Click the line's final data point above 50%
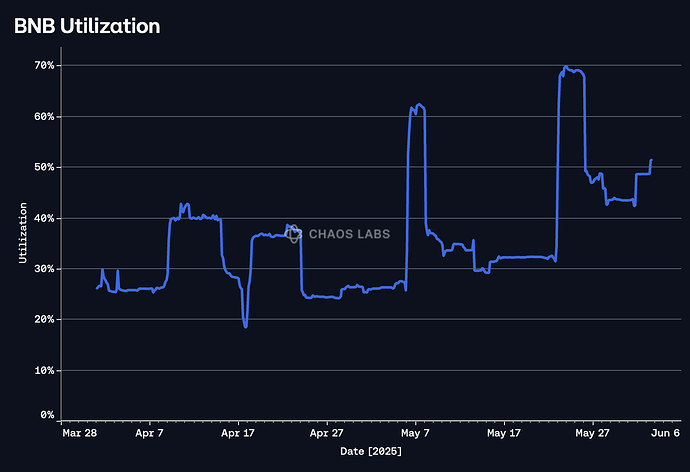The image size is (690, 472). (651, 160)
